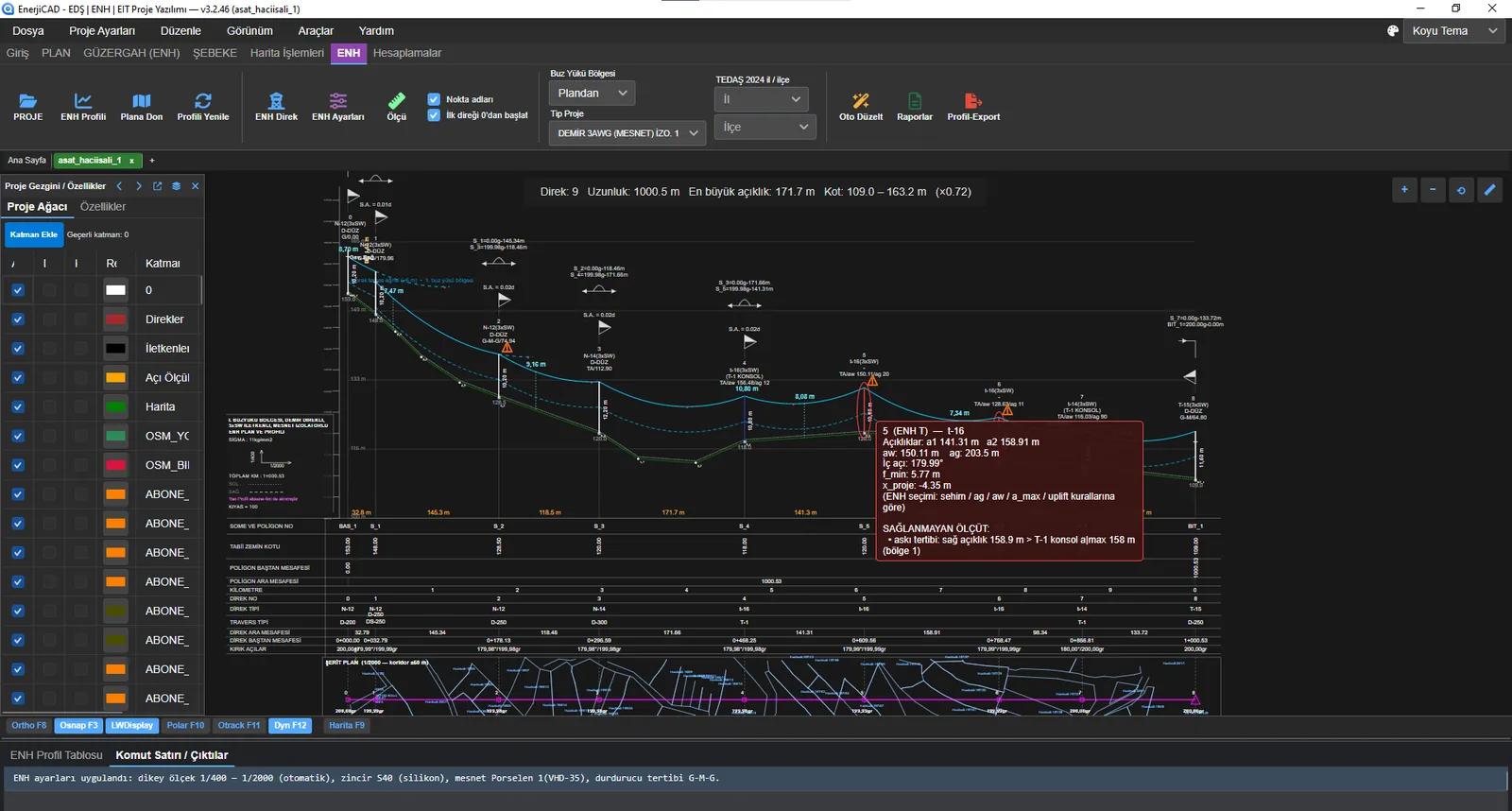Switch to the Özellikler tab

pyautogui.click(x=103, y=207)
